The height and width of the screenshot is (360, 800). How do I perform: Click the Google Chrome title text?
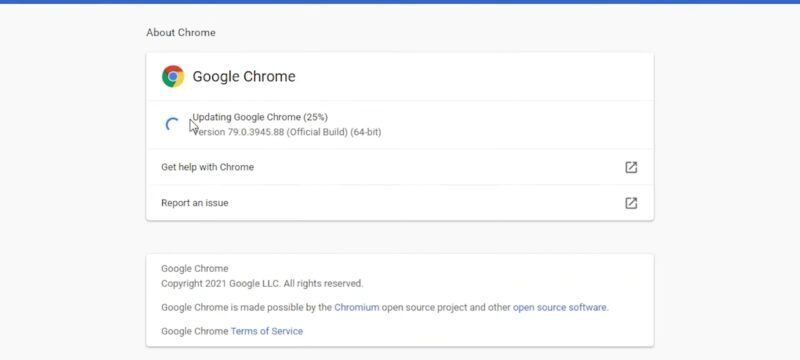coord(244,76)
